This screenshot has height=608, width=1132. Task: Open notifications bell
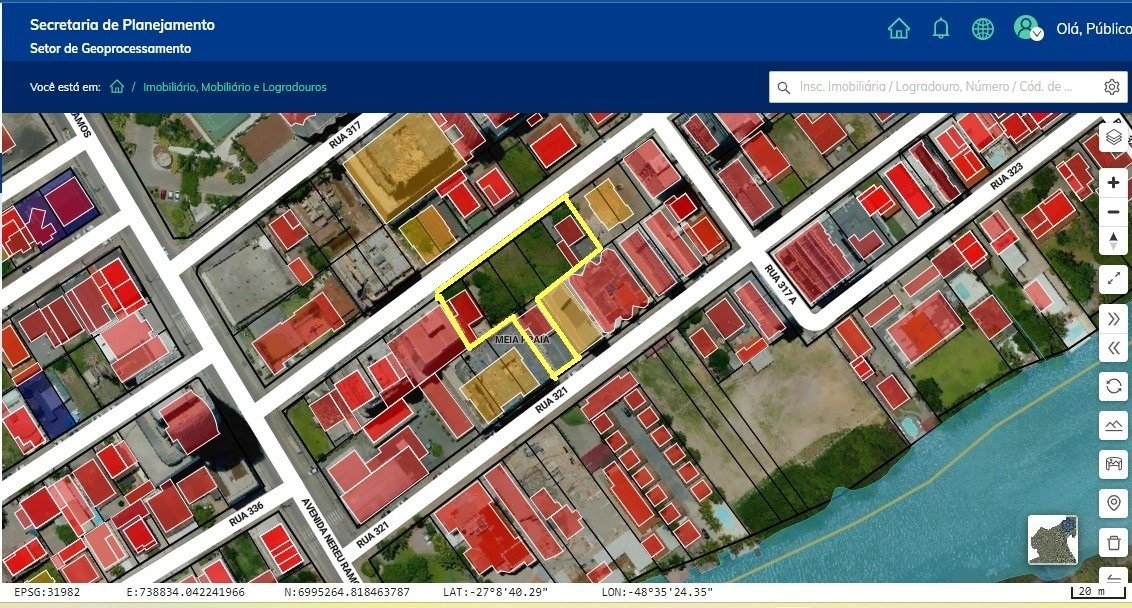click(941, 29)
